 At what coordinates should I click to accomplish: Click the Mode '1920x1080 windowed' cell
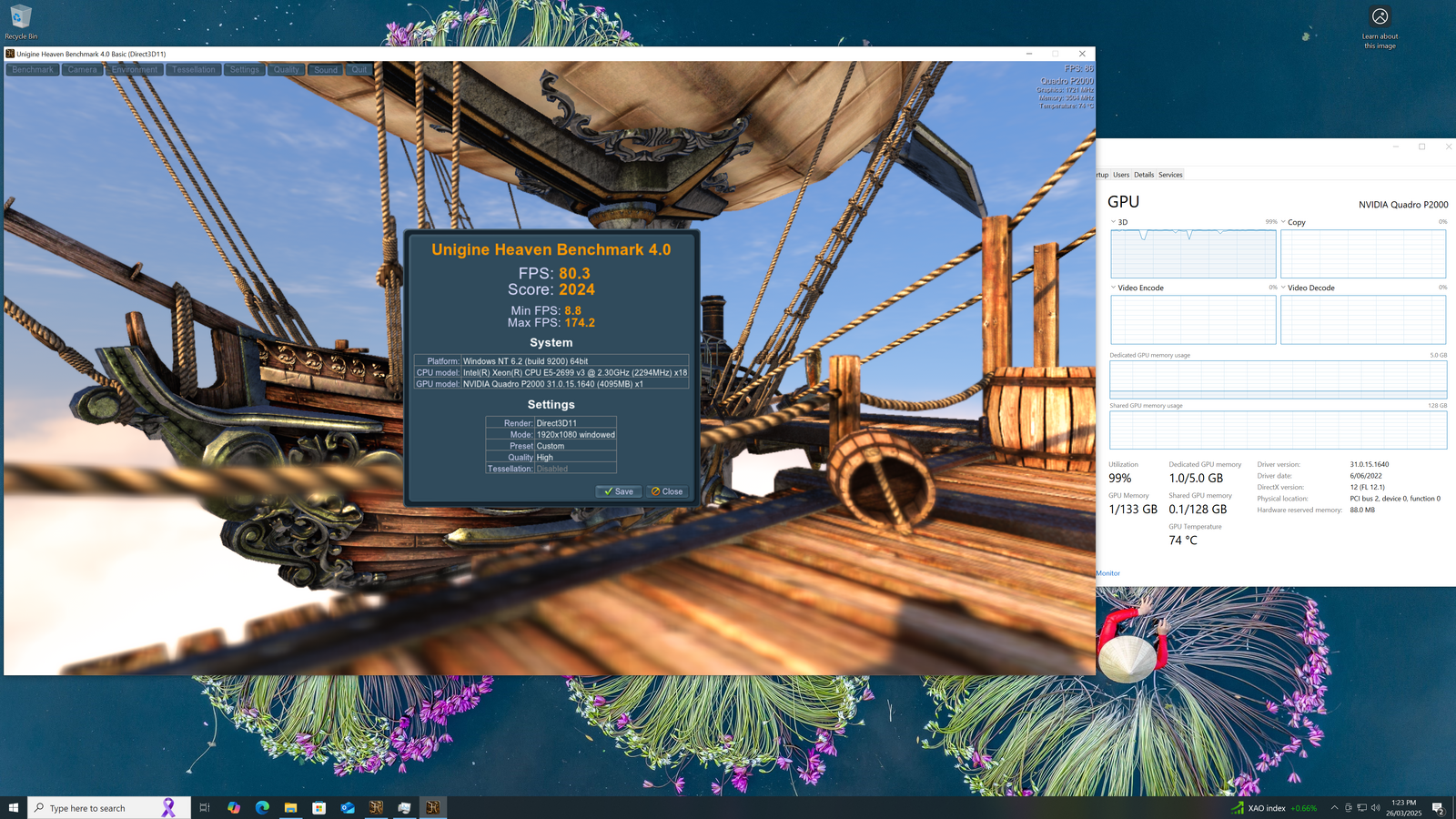(x=575, y=435)
